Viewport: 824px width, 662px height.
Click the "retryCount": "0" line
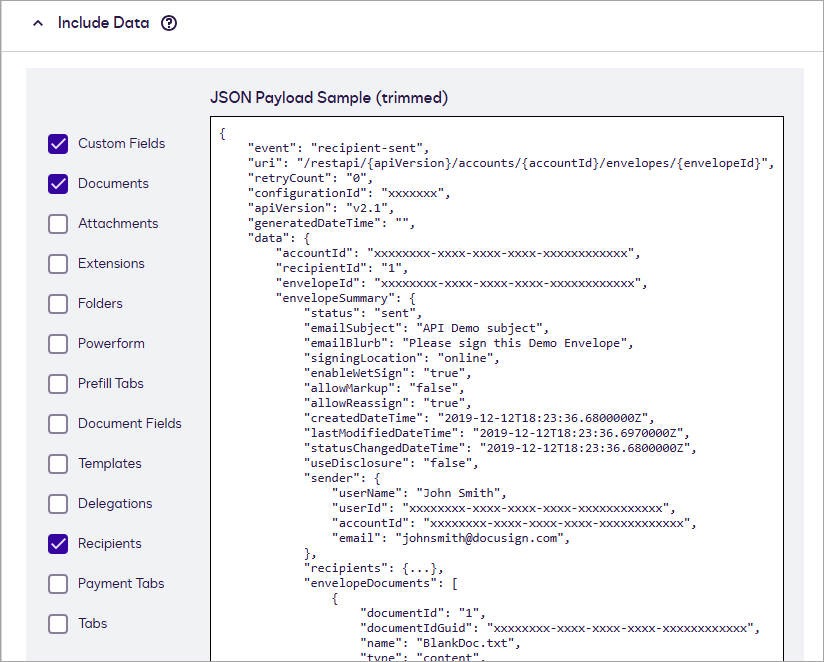[310, 178]
